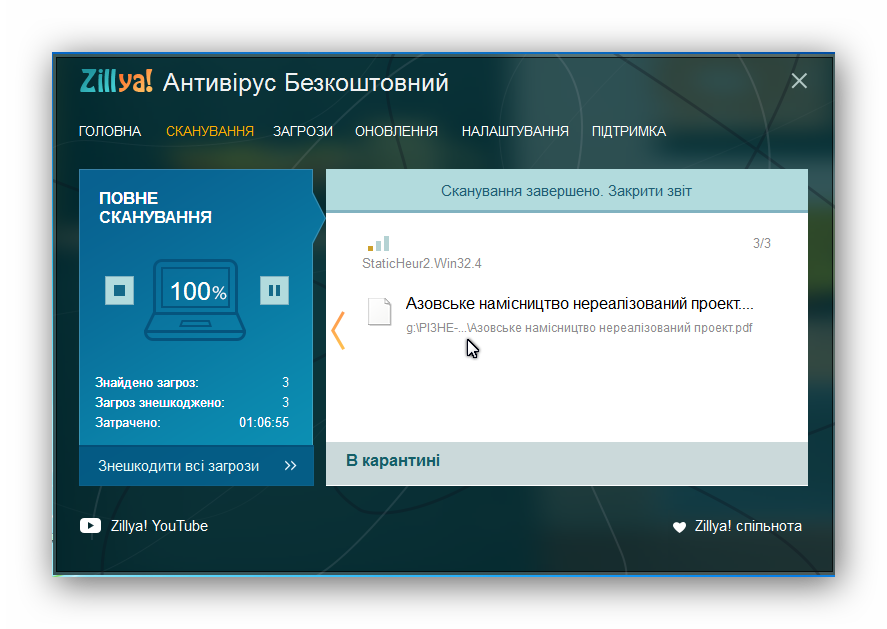The height and width of the screenshot is (629, 887).
Task: Click the severity bars icon above StaticHeur2.Win32.4
Action: pos(380,242)
